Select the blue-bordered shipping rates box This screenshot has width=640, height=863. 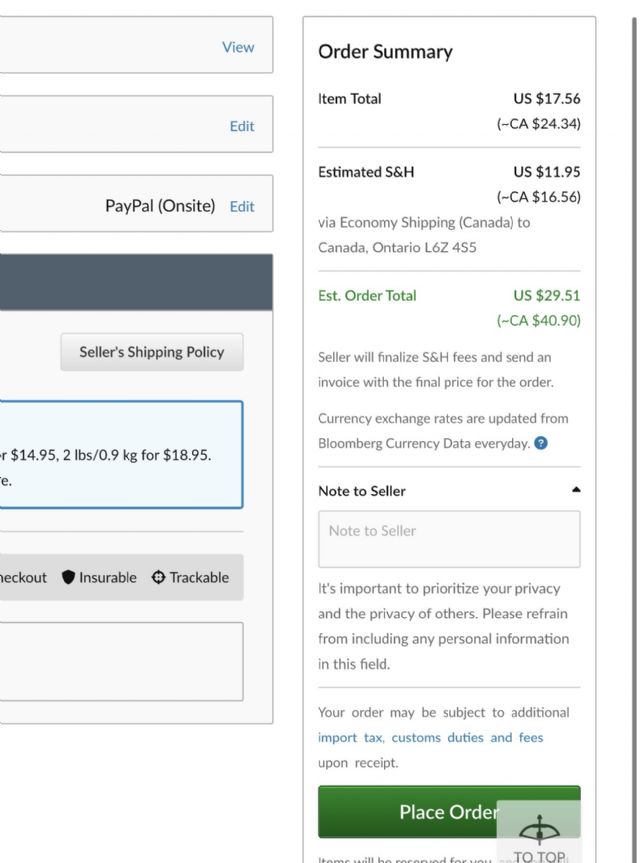click(x=120, y=455)
